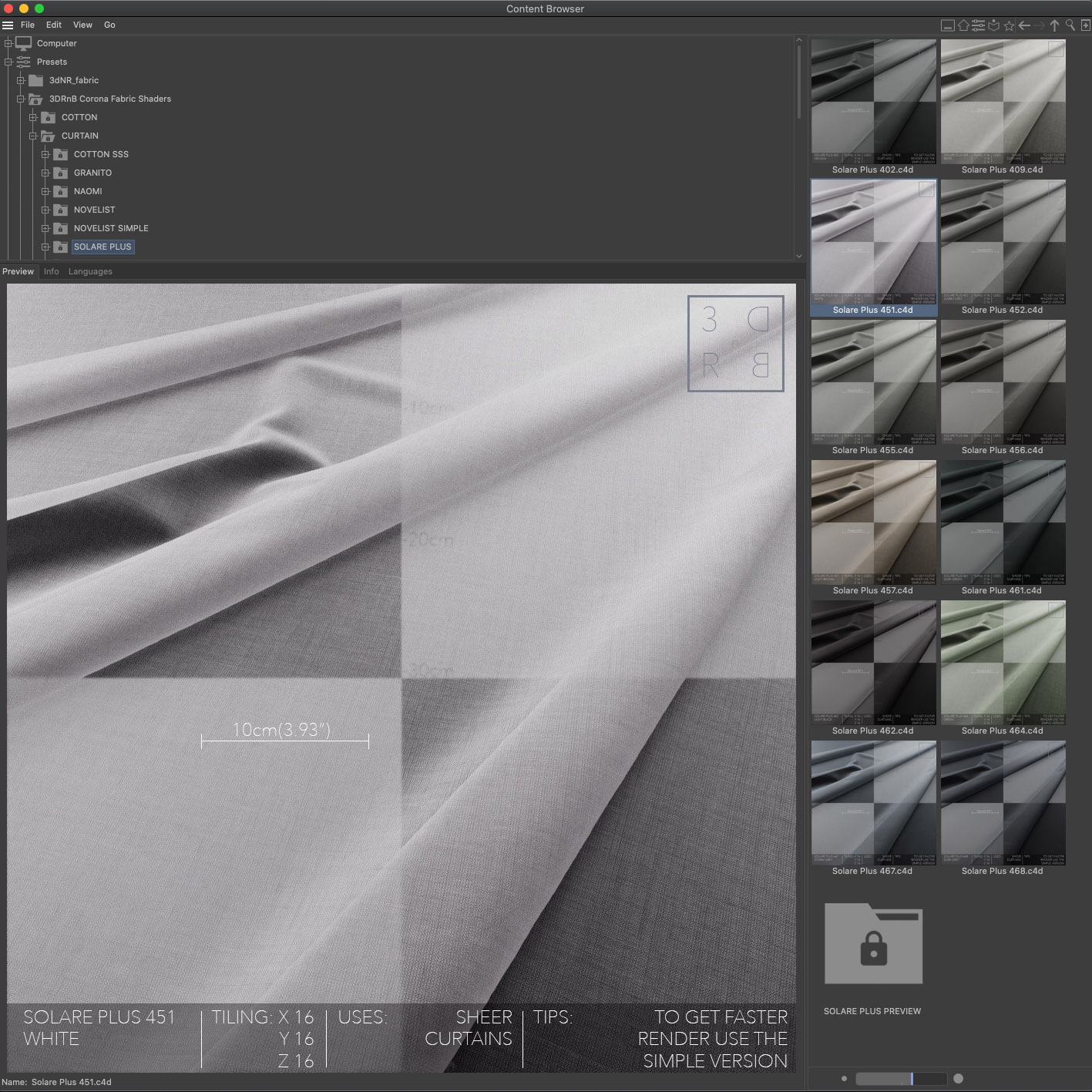The height and width of the screenshot is (1092, 1092).
Task: Open search with the magnifier icon
Action: click(1070, 25)
